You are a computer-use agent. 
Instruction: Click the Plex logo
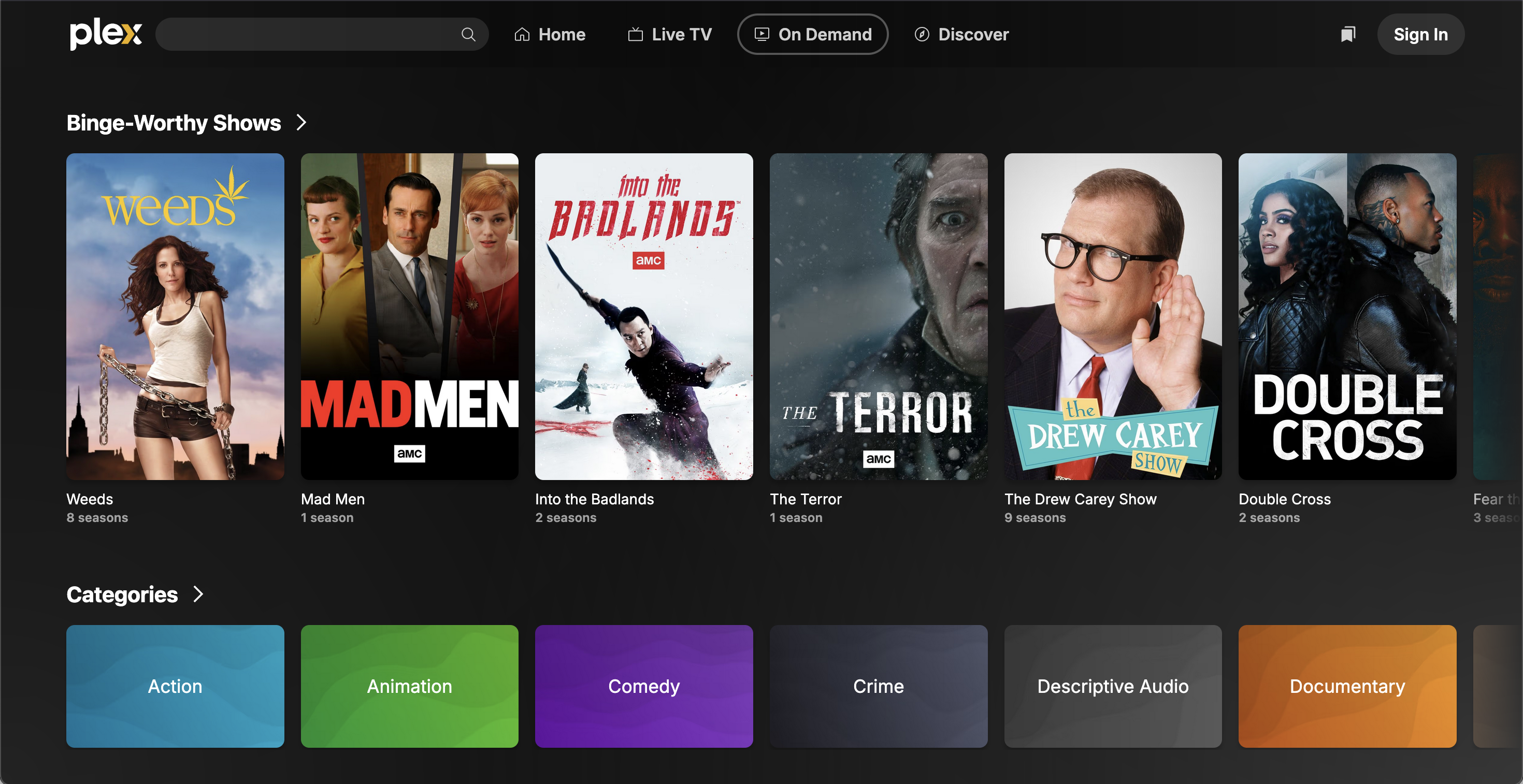tap(106, 34)
